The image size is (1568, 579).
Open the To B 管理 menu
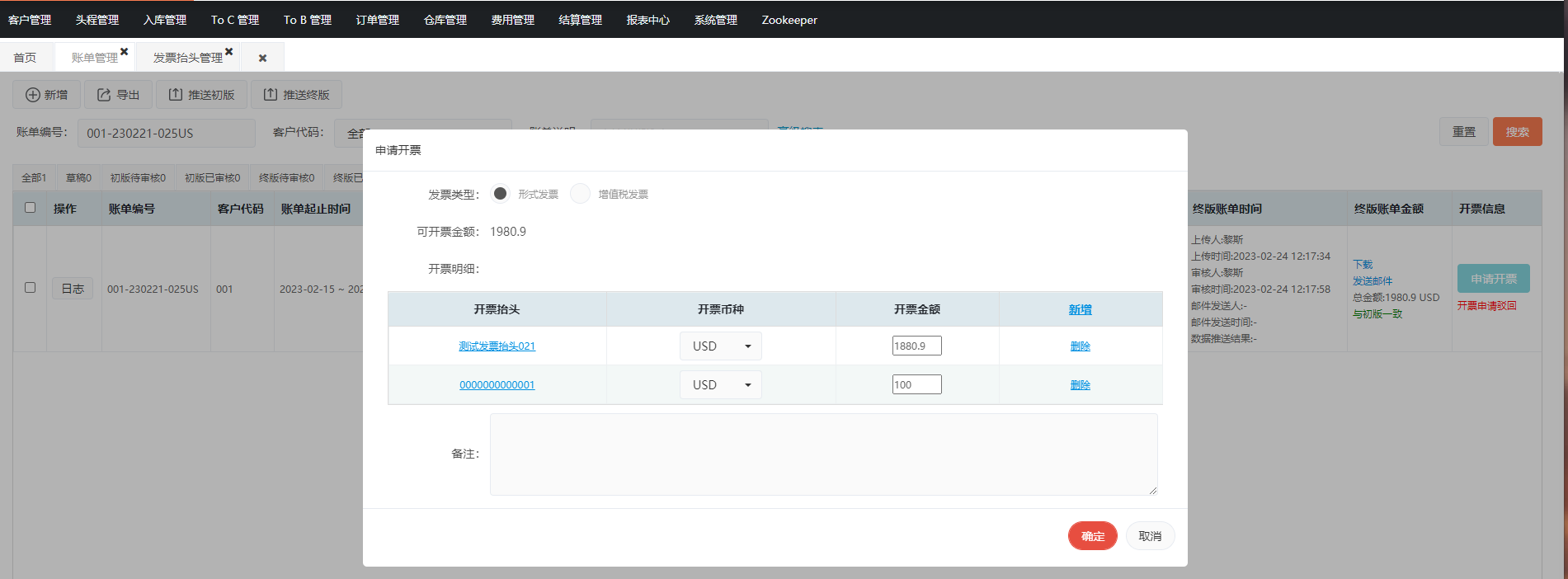click(x=308, y=20)
